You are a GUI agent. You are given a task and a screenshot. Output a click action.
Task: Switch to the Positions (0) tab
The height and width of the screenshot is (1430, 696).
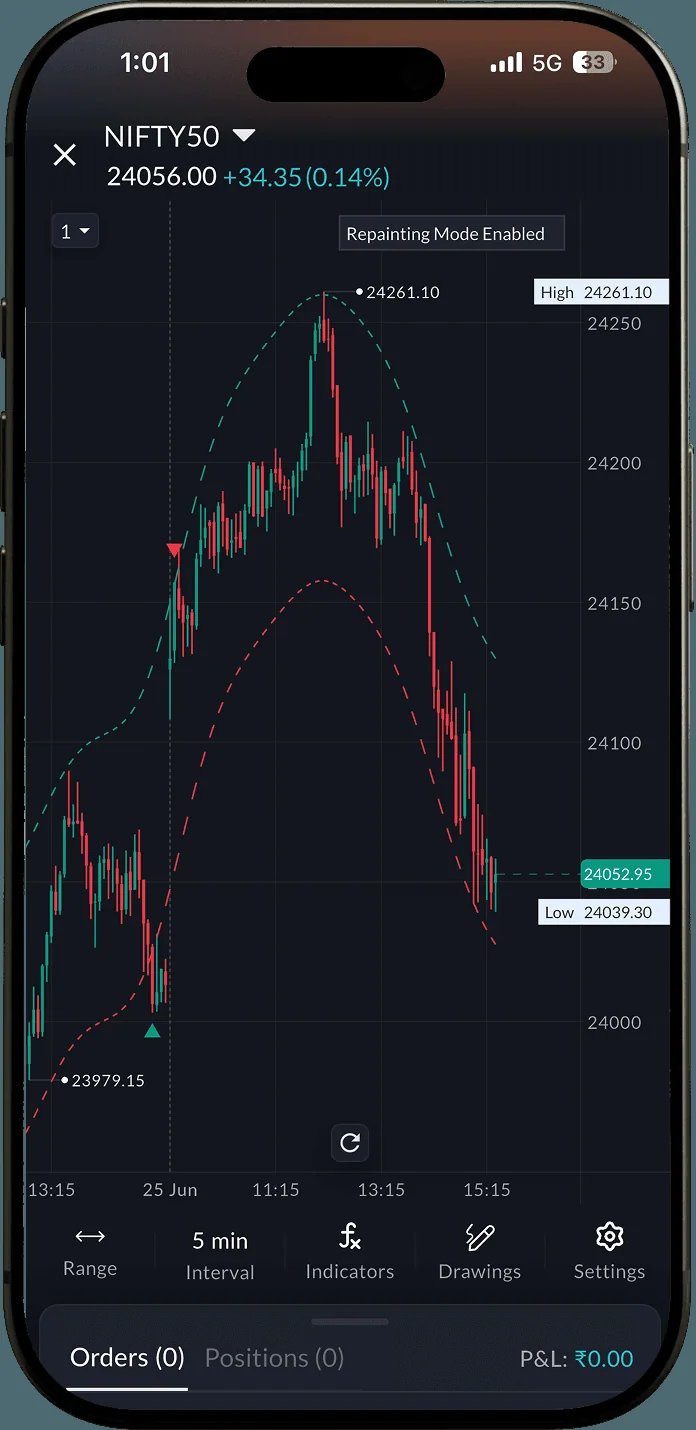click(x=274, y=1357)
